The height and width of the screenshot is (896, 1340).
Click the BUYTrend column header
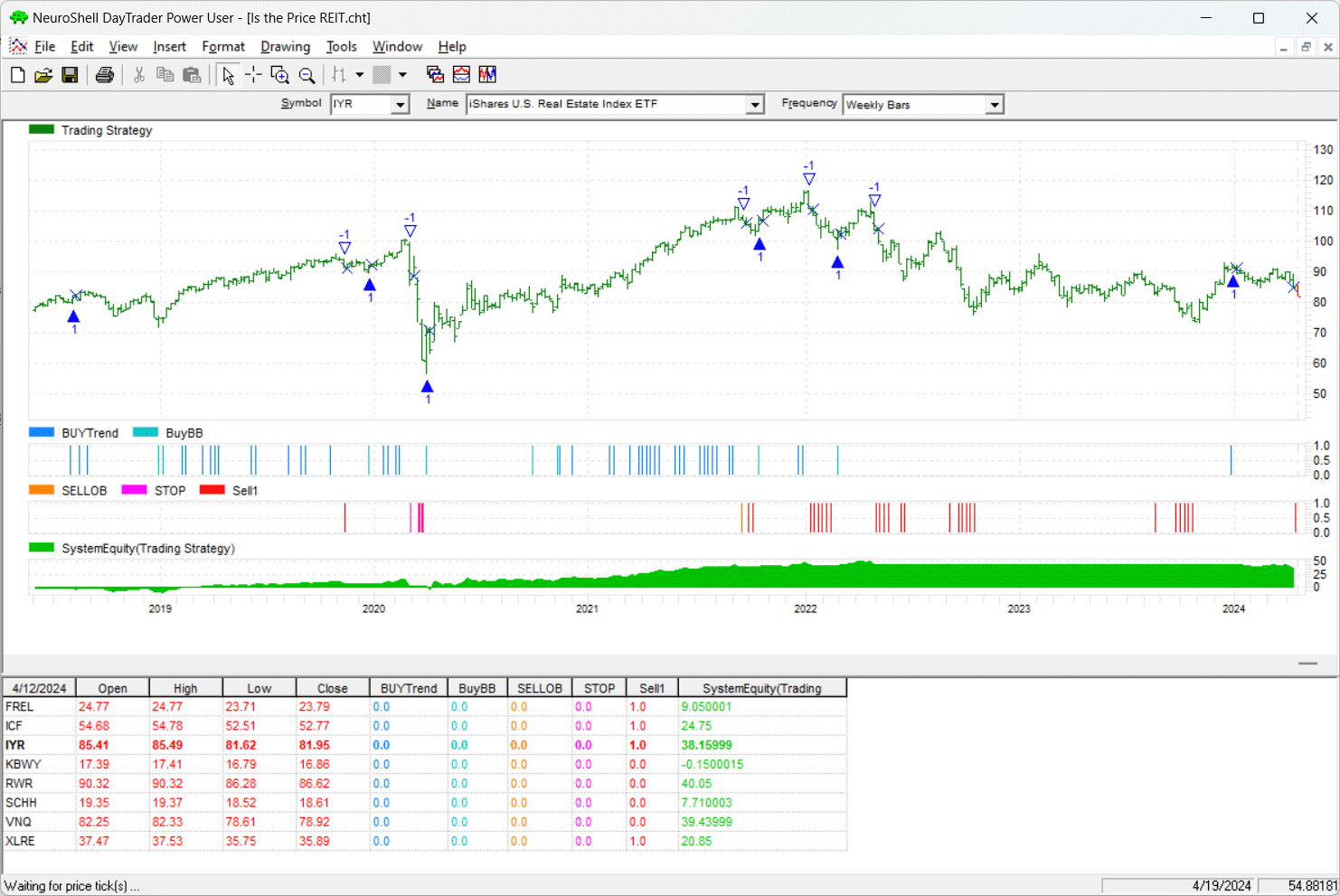pos(409,688)
